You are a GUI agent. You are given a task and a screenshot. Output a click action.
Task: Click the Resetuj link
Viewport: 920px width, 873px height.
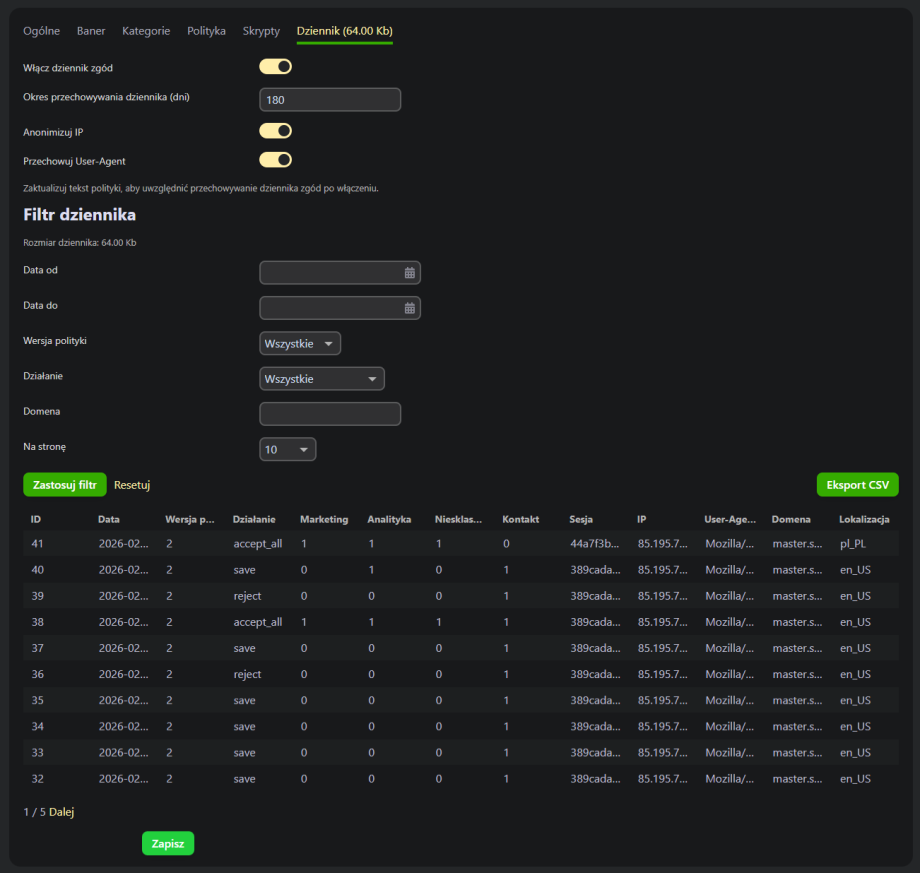pyautogui.click(x=132, y=485)
